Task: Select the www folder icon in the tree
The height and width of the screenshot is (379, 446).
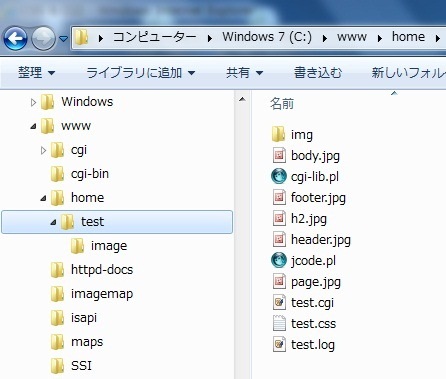Action: point(47,126)
